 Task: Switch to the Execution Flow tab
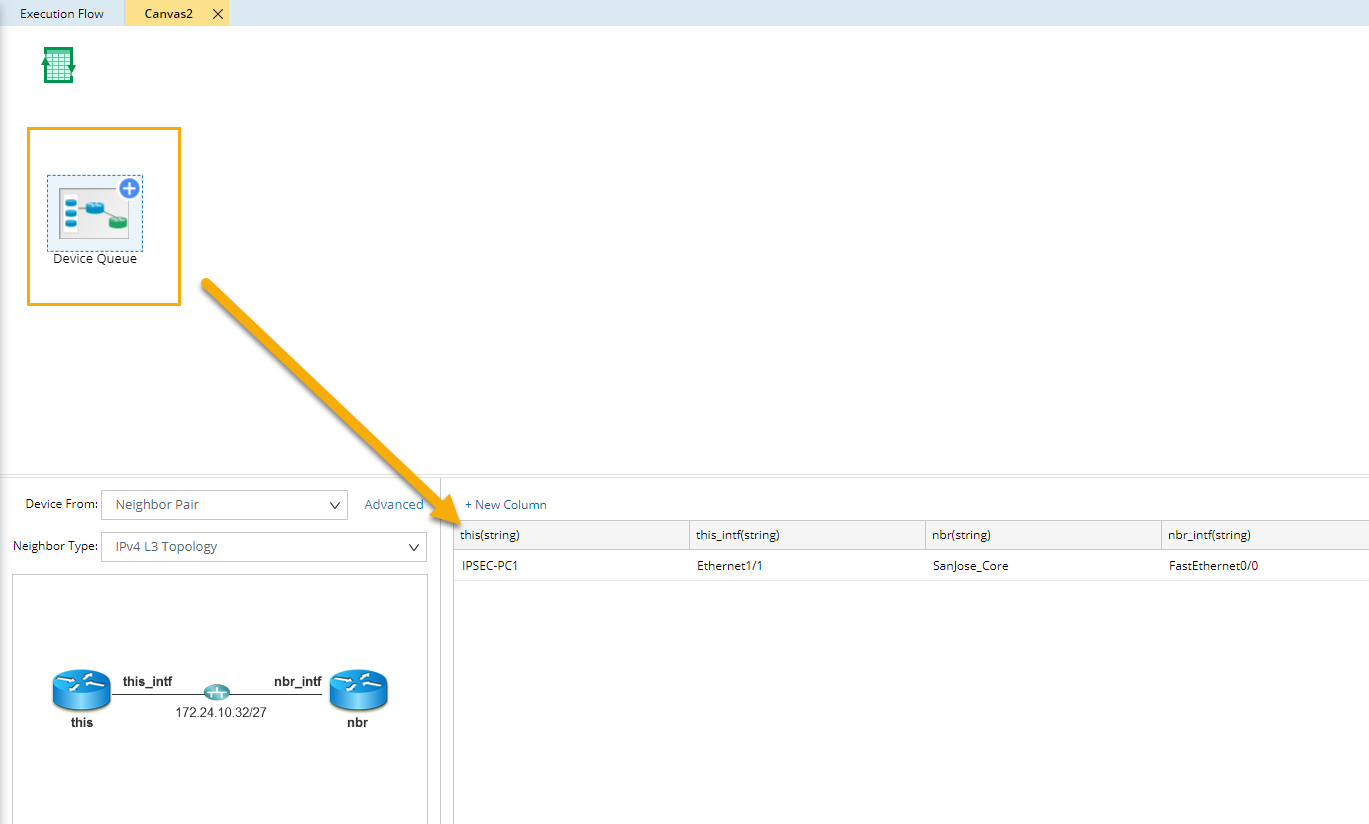tap(62, 14)
